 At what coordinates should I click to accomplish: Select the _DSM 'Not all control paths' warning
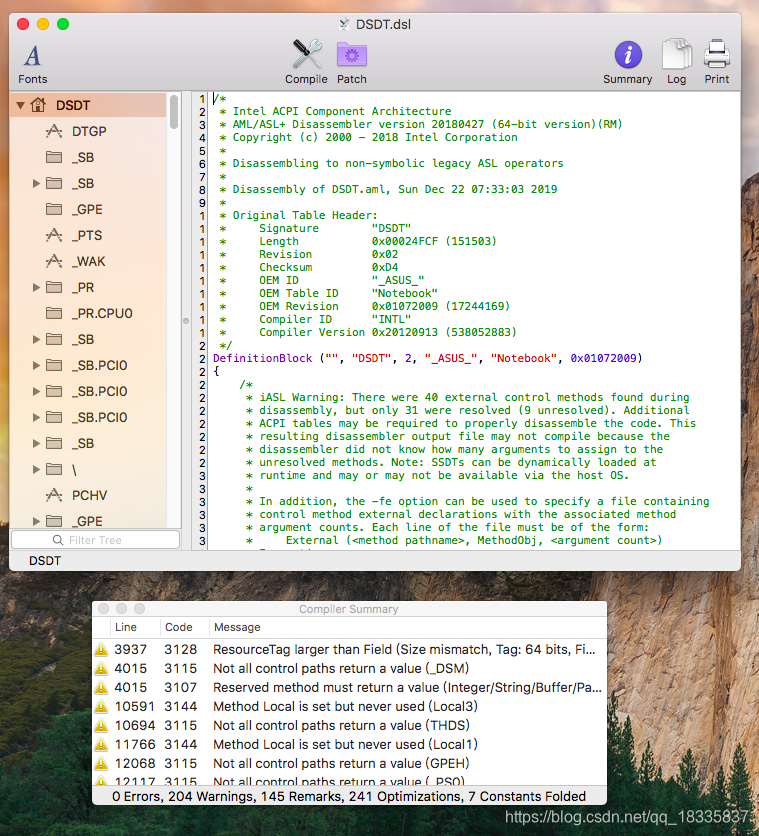(349, 669)
